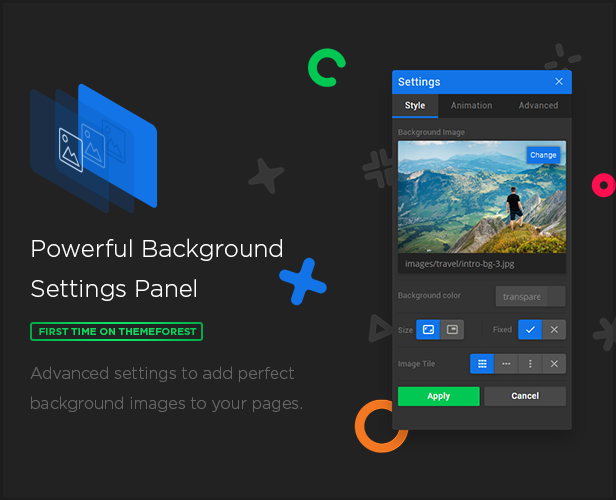Choose the vertical tile dots icon
Screen dimensions: 616x500
(530, 364)
